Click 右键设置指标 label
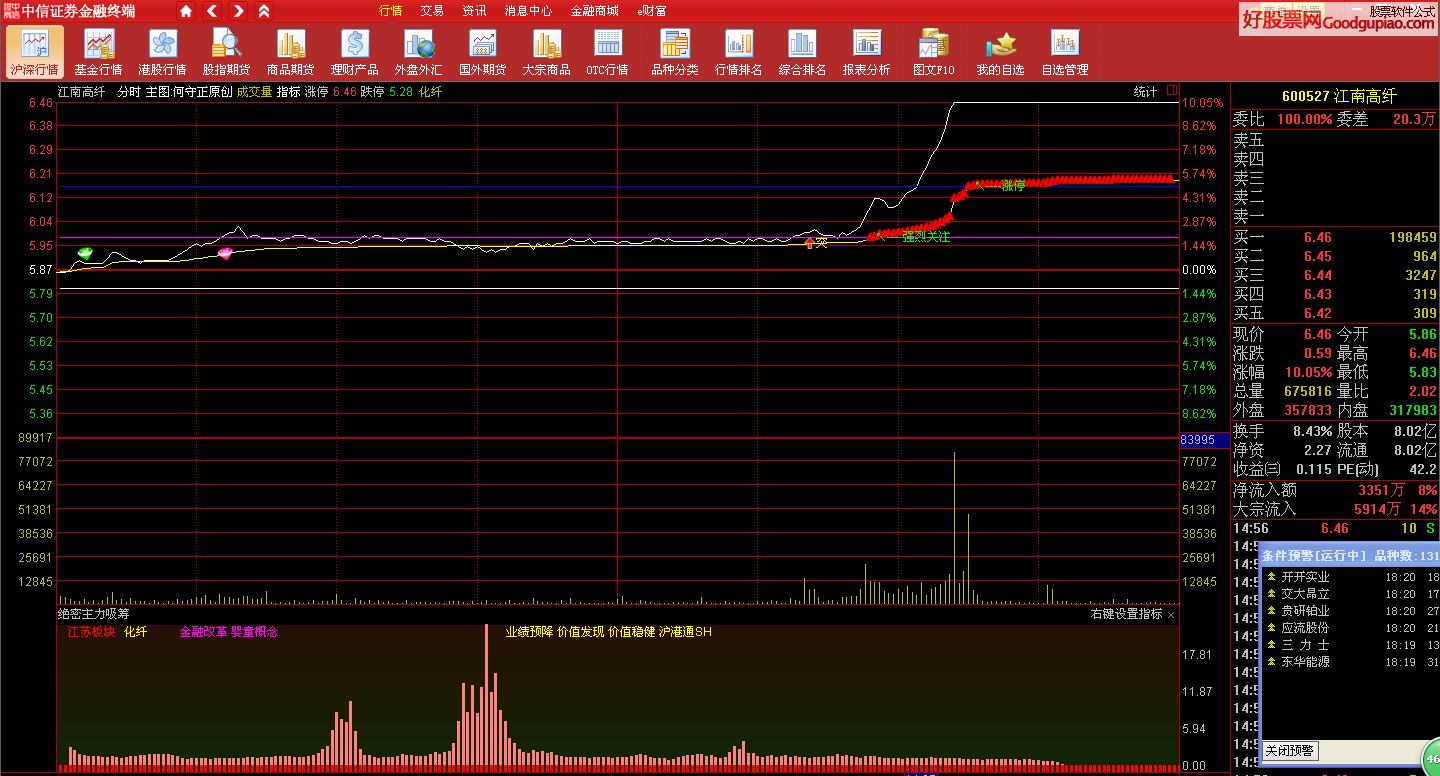The width and height of the screenshot is (1440, 776). 1126,614
